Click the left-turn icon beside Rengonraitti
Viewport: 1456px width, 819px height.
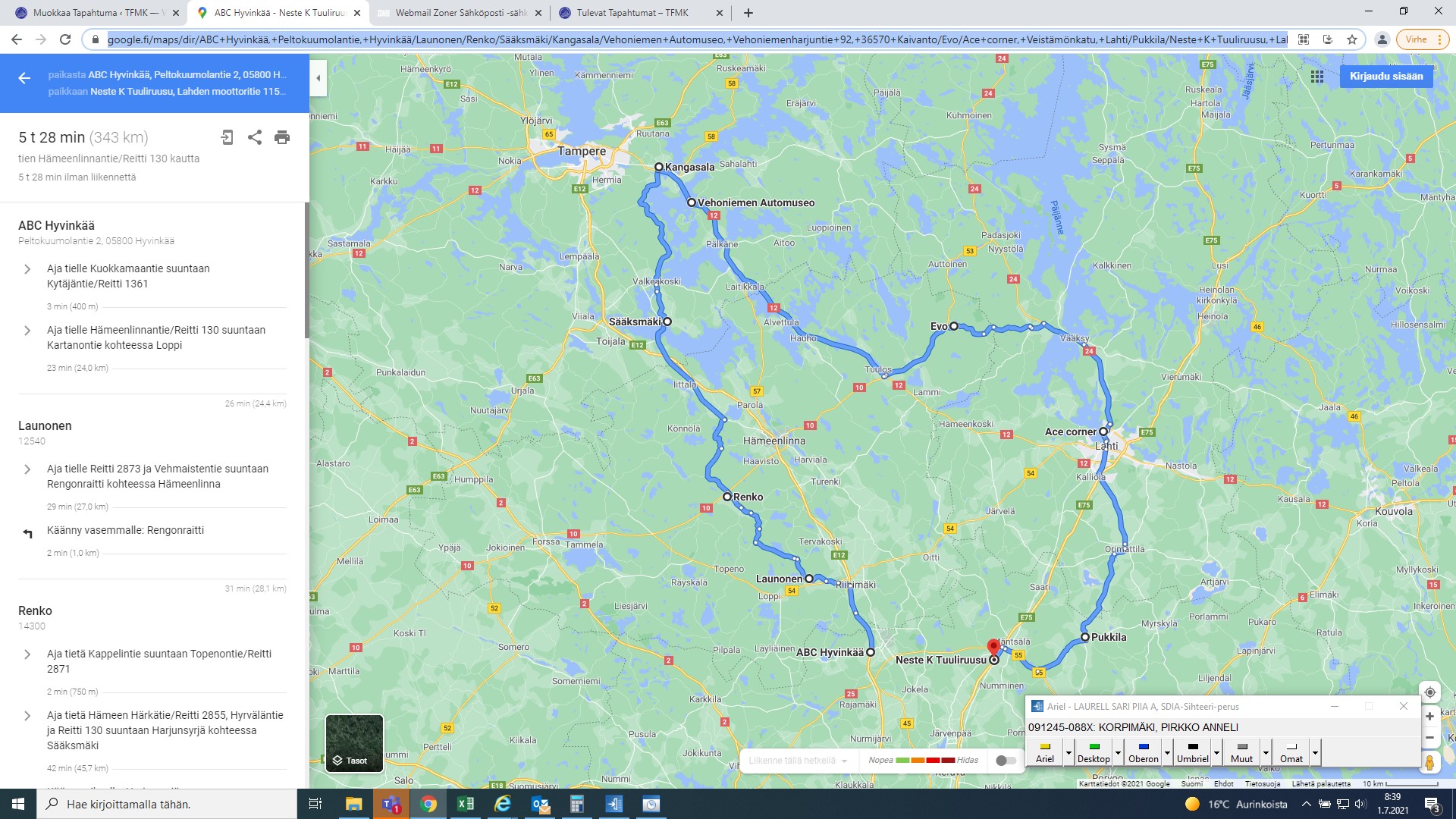pos(28,533)
